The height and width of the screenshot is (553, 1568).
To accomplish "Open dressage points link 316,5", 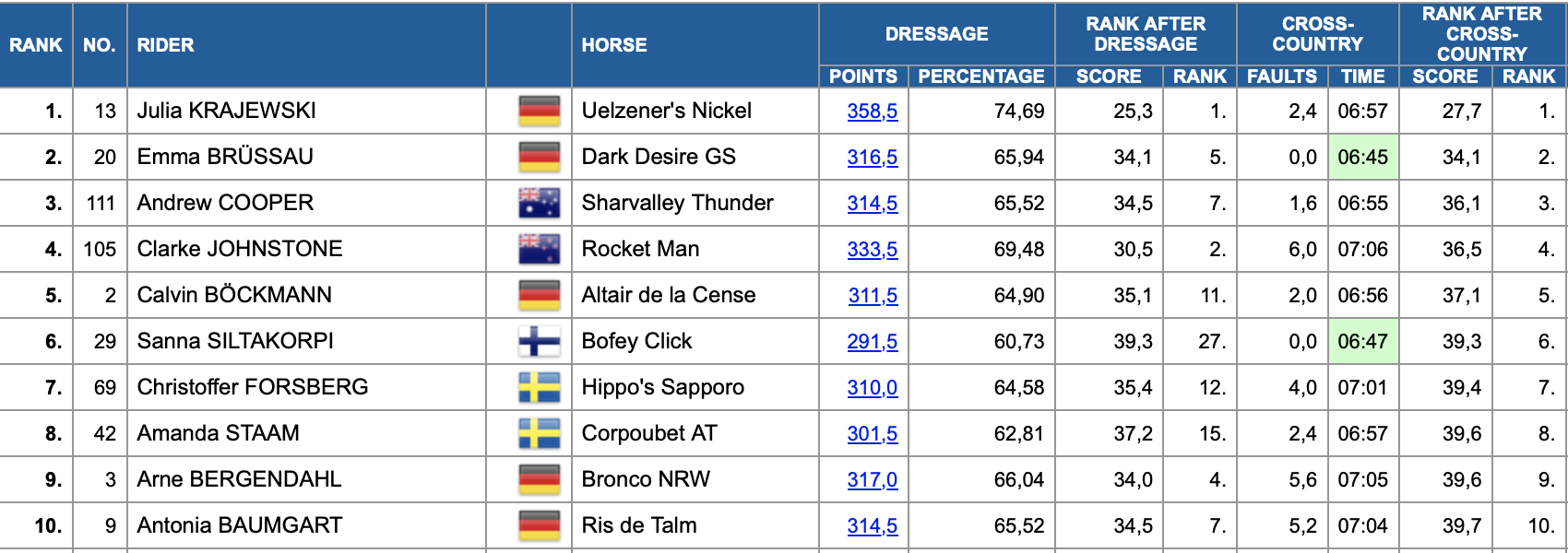I will 873,158.
